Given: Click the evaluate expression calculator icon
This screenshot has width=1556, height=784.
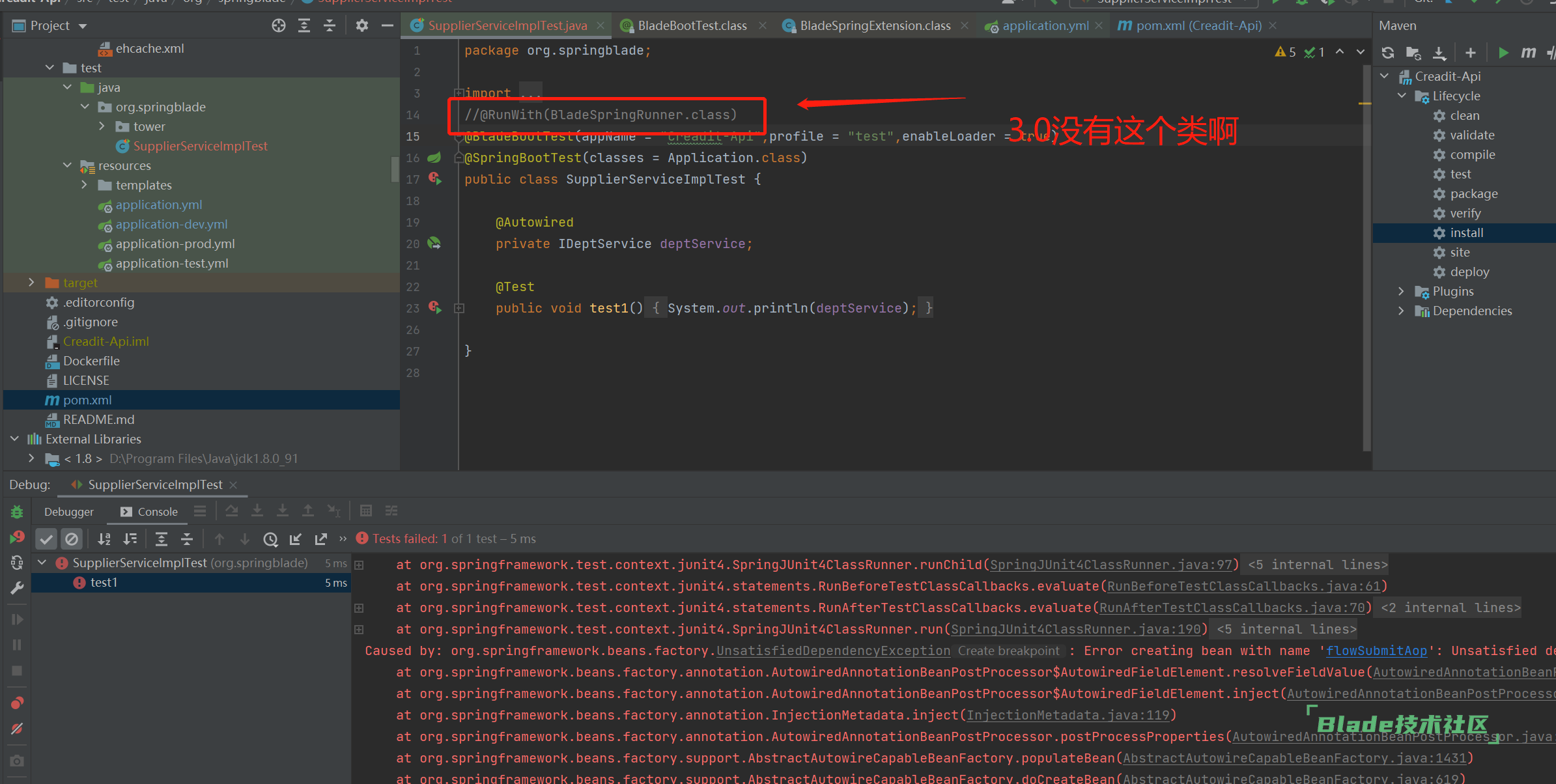Looking at the screenshot, I should tap(366, 511).
